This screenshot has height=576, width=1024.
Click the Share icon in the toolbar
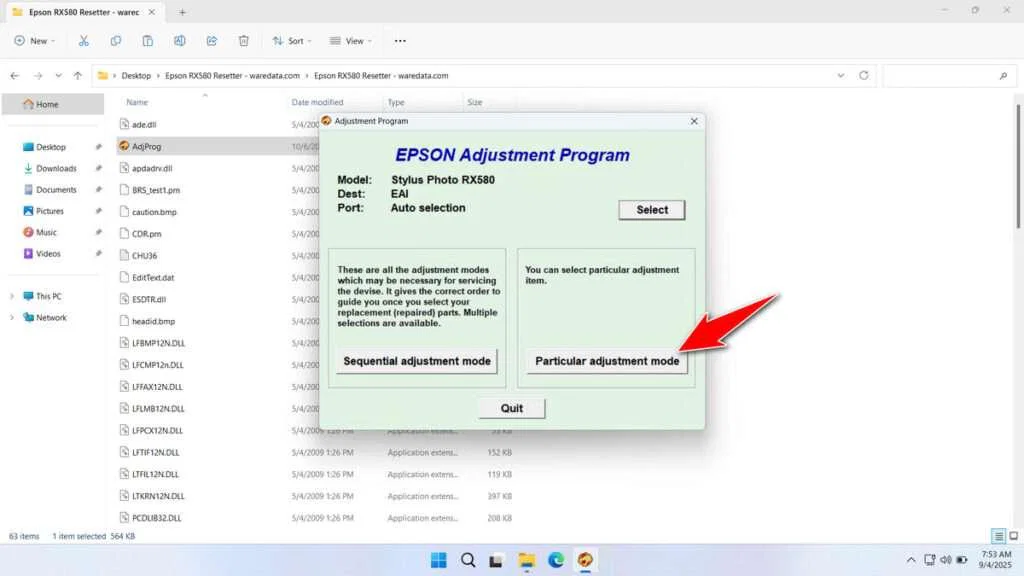click(211, 41)
